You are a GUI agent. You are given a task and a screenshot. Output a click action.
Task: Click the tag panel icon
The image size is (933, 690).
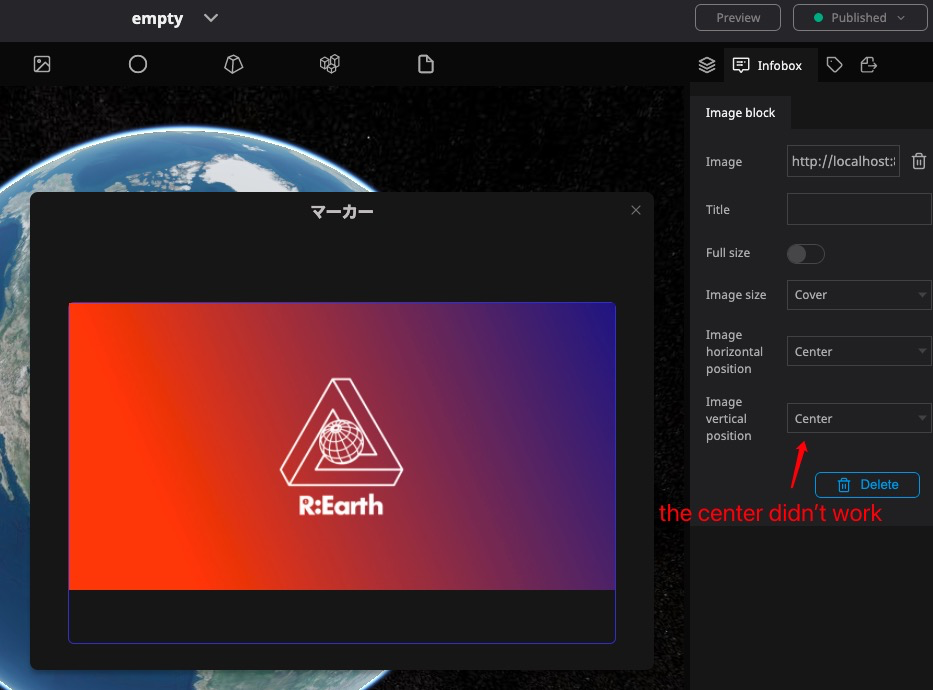coord(834,64)
